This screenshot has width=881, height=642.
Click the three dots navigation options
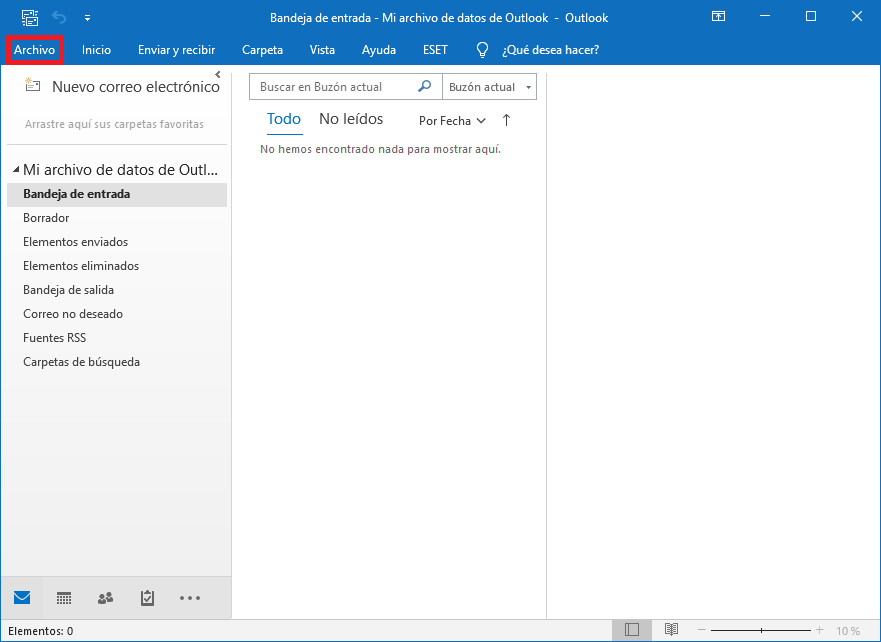tap(190, 598)
